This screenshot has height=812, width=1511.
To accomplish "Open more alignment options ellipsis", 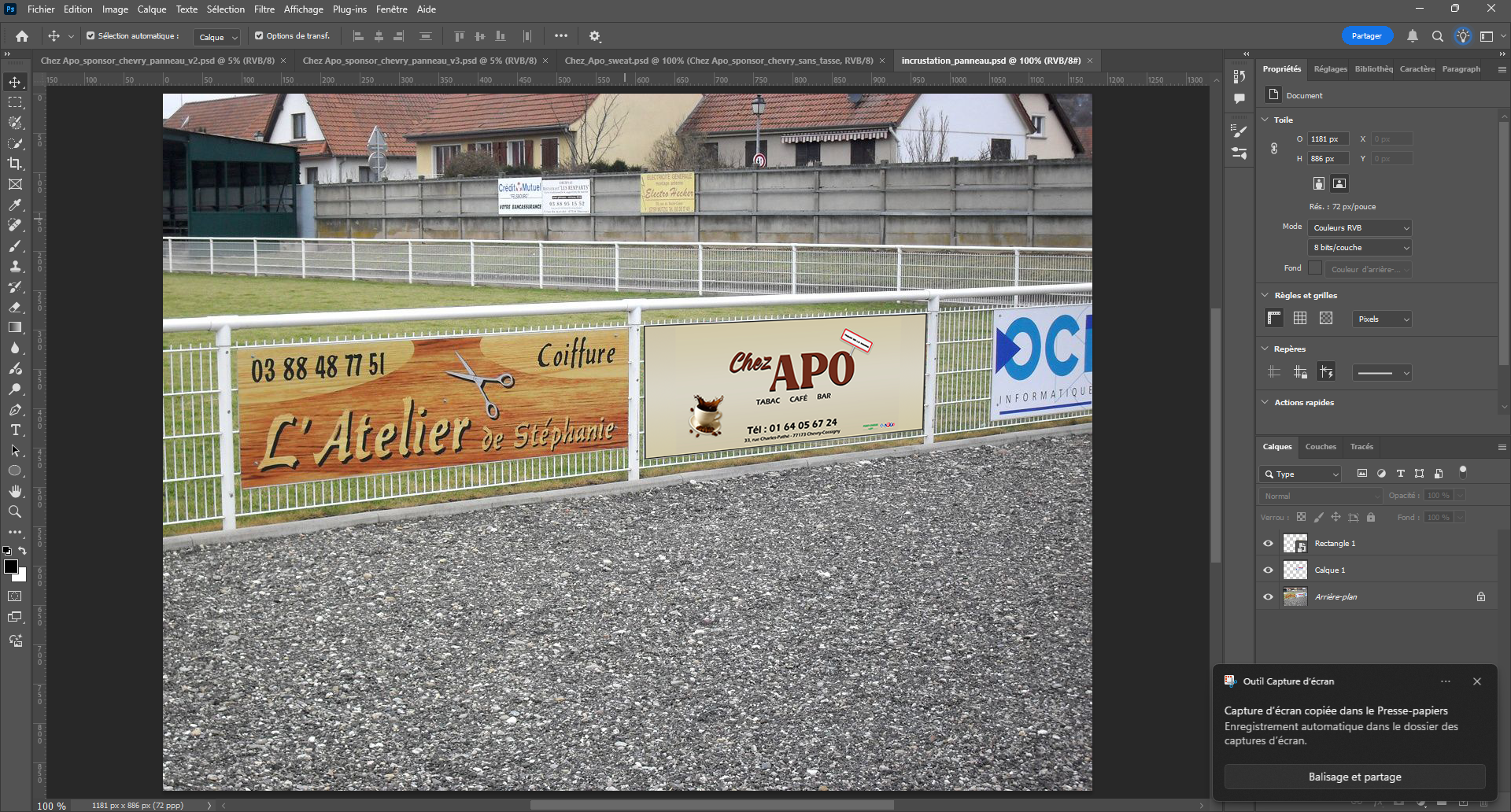I will [561, 36].
